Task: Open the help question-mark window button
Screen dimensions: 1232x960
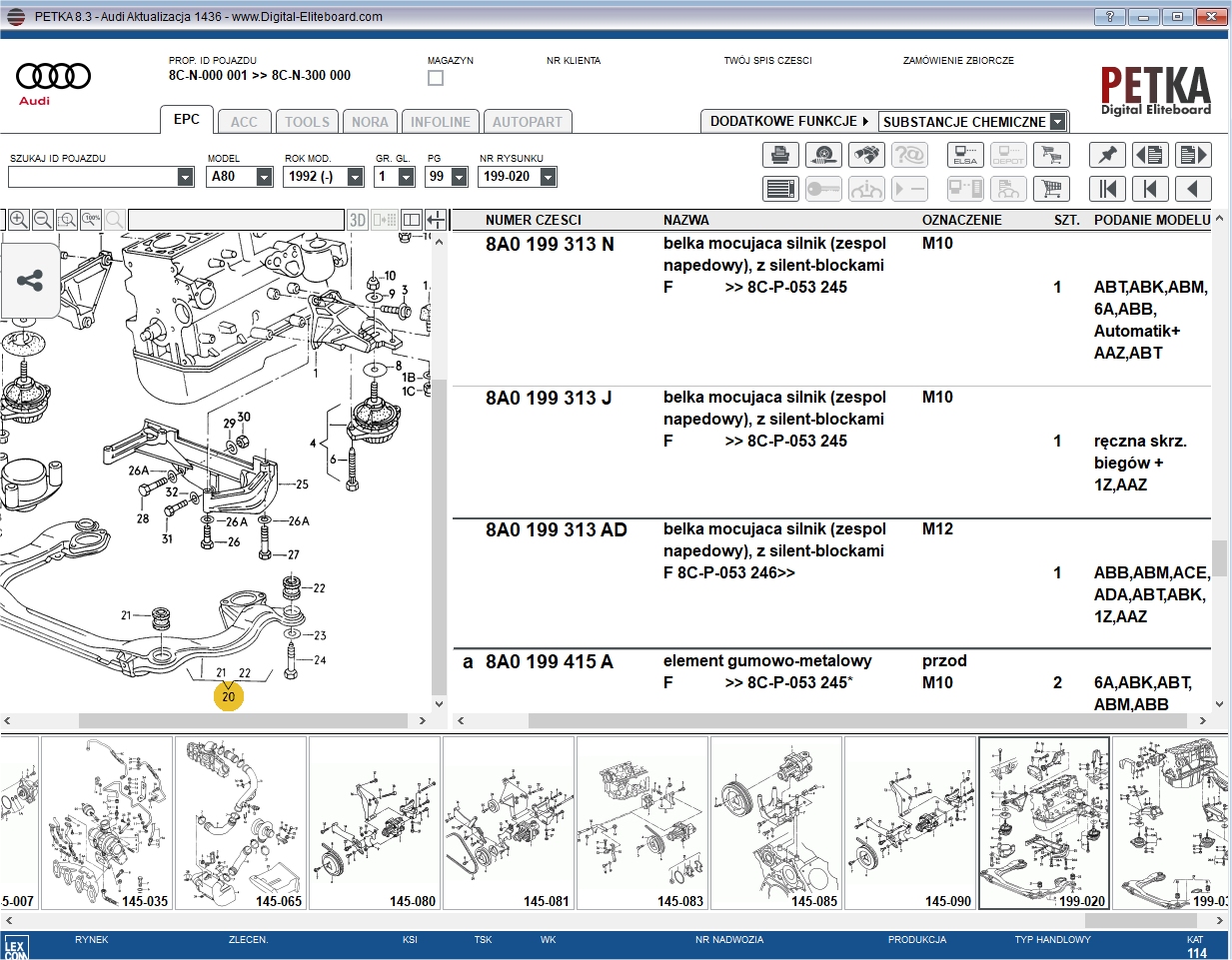Action: tap(1109, 17)
